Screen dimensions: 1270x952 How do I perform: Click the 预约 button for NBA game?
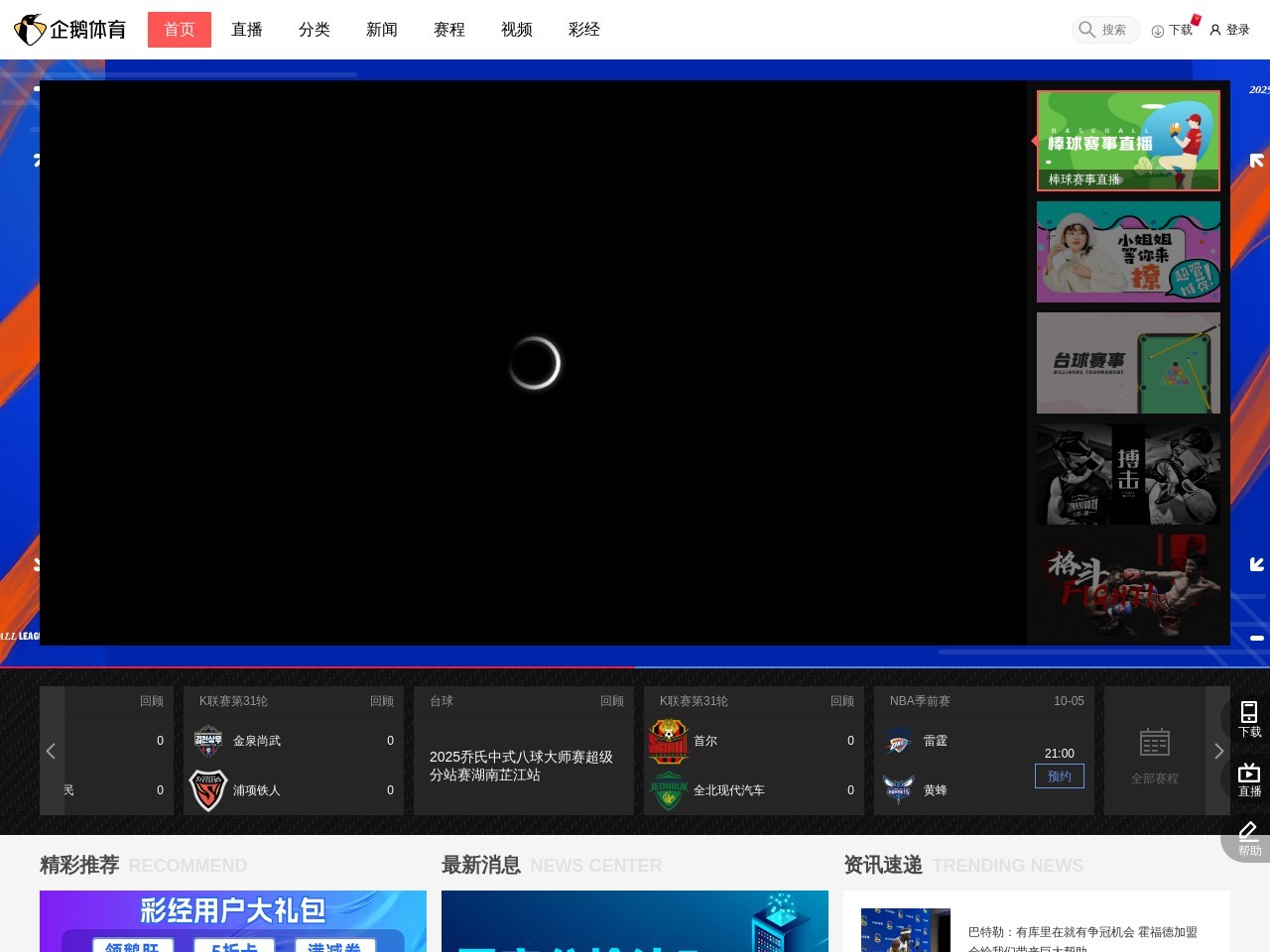coord(1059,776)
